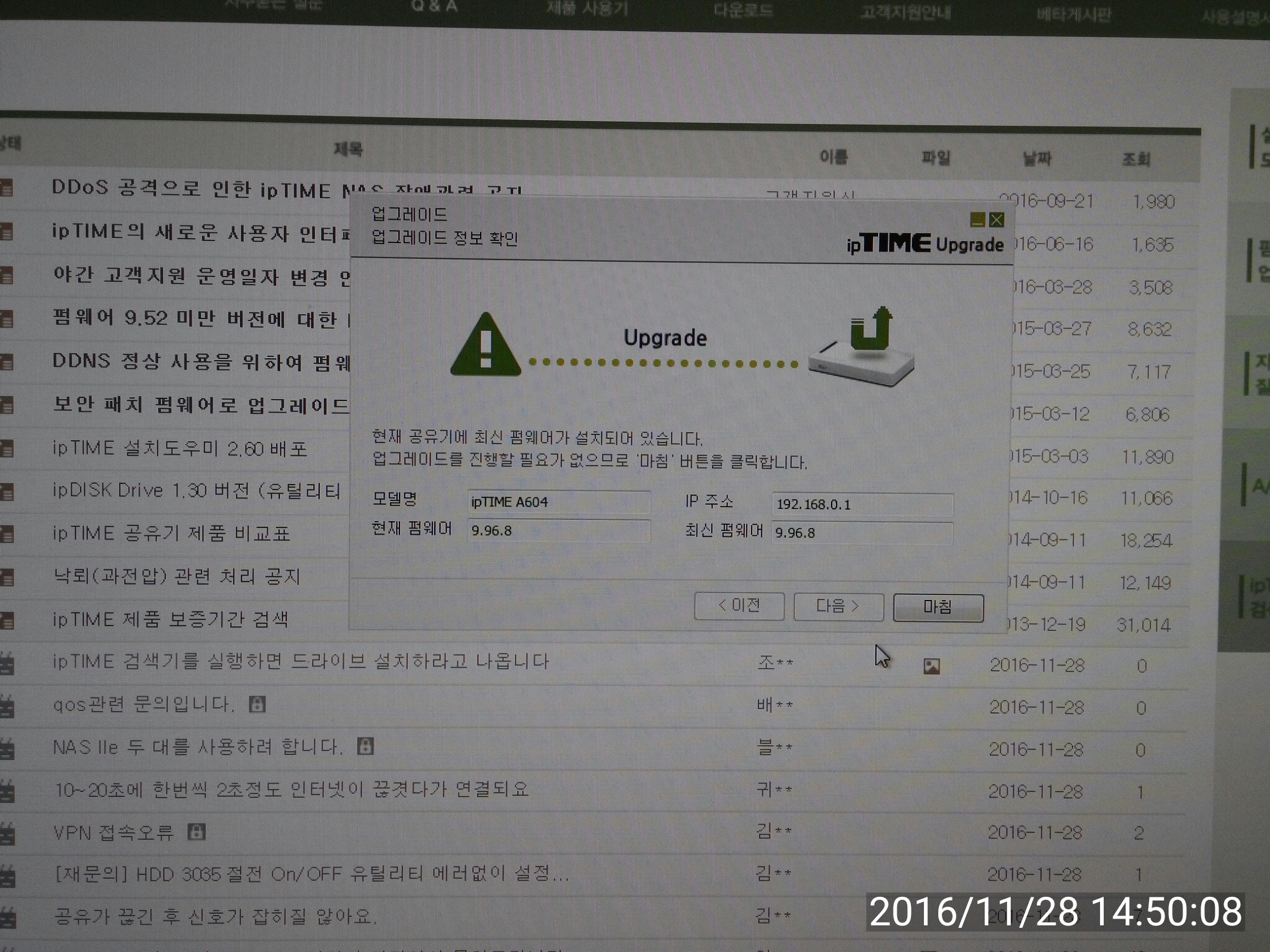Viewport: 1270px width, 952px height.
Task: Click the warning triangle icon in dialog
Action: (486, 345)
